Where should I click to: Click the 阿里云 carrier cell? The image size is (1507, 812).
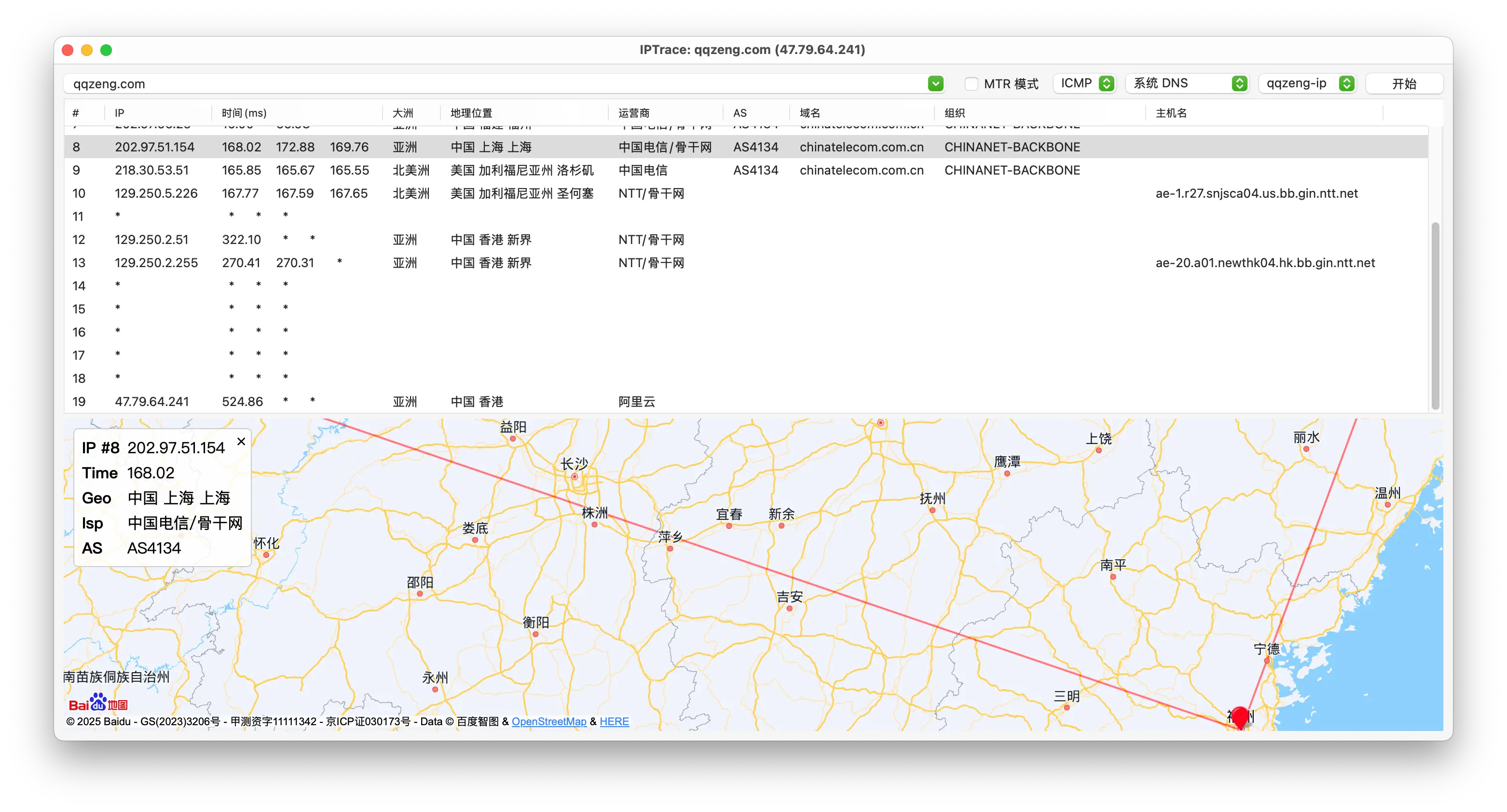[x=636, y=402]
